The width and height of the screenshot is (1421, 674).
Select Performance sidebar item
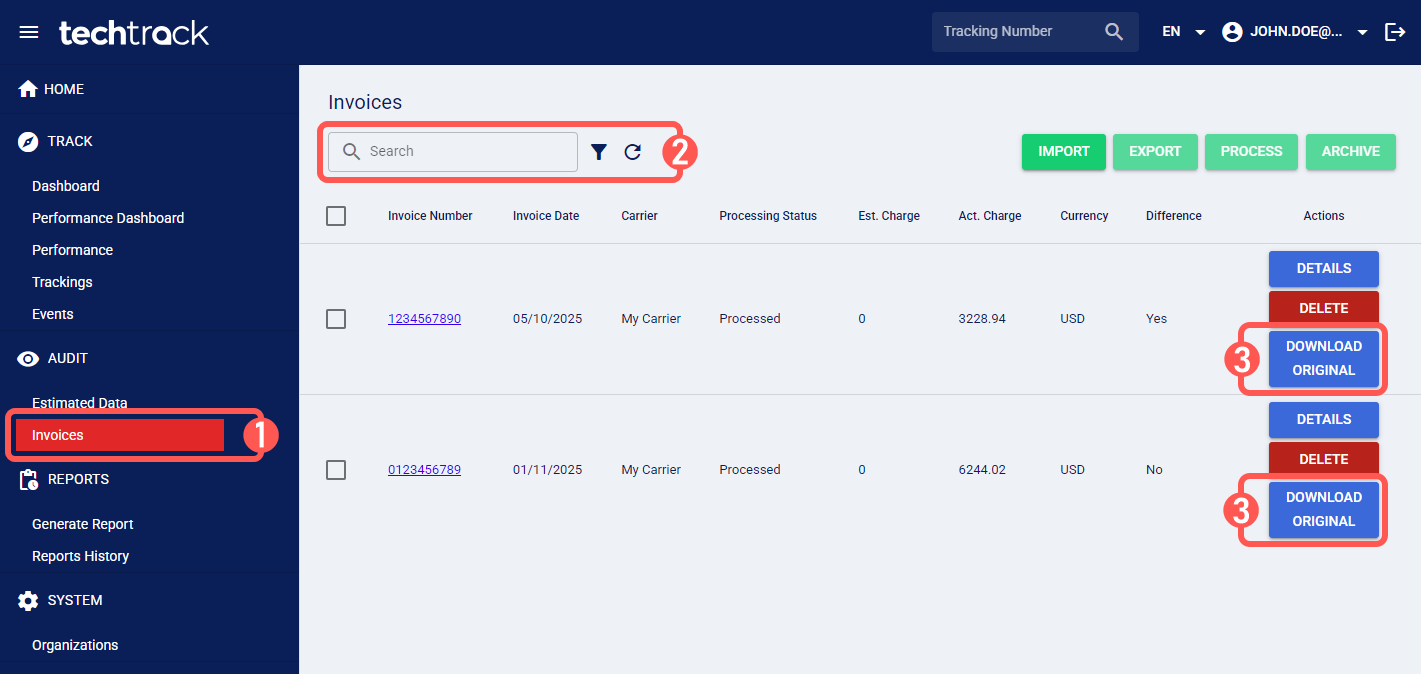(x=72, y=250)
